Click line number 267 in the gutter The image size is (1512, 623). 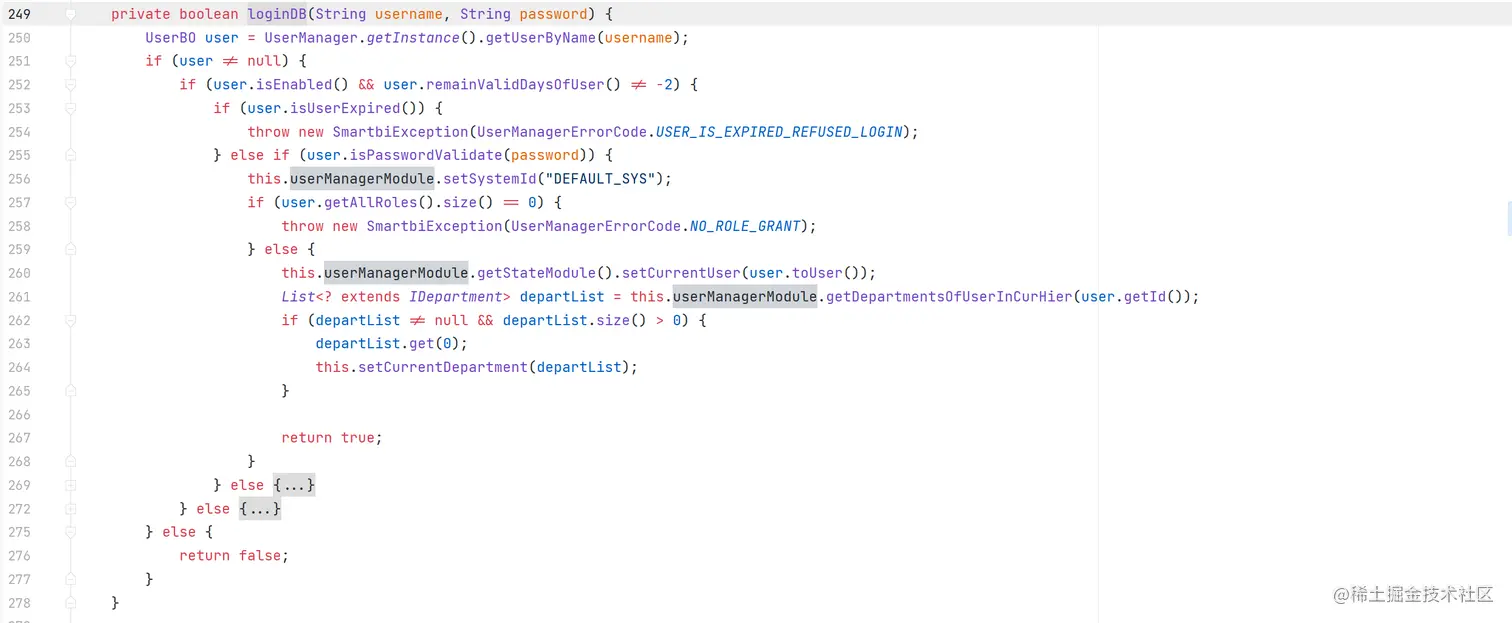tap(19, 438)
